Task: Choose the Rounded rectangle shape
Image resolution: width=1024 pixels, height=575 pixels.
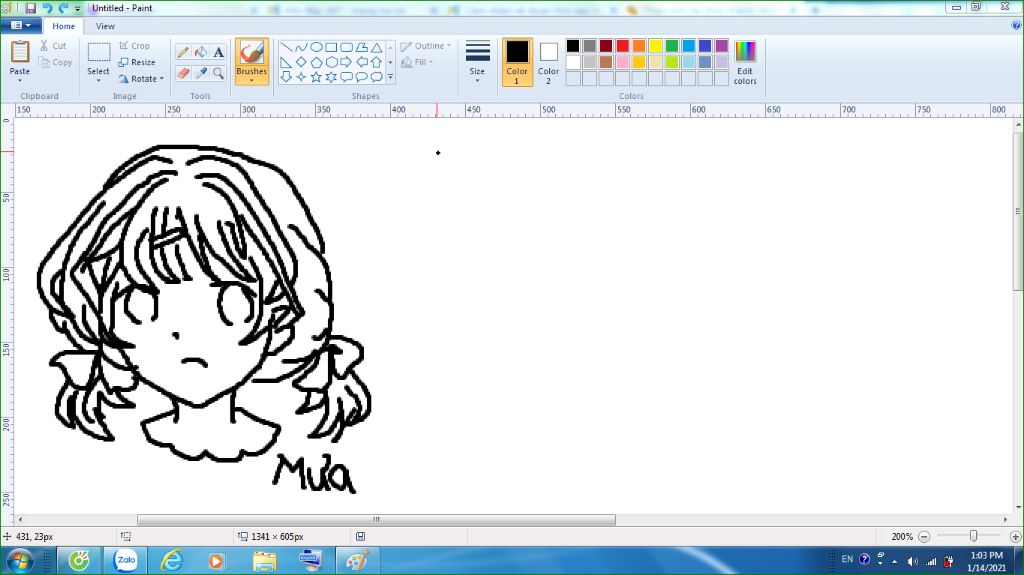Action: 346,47
